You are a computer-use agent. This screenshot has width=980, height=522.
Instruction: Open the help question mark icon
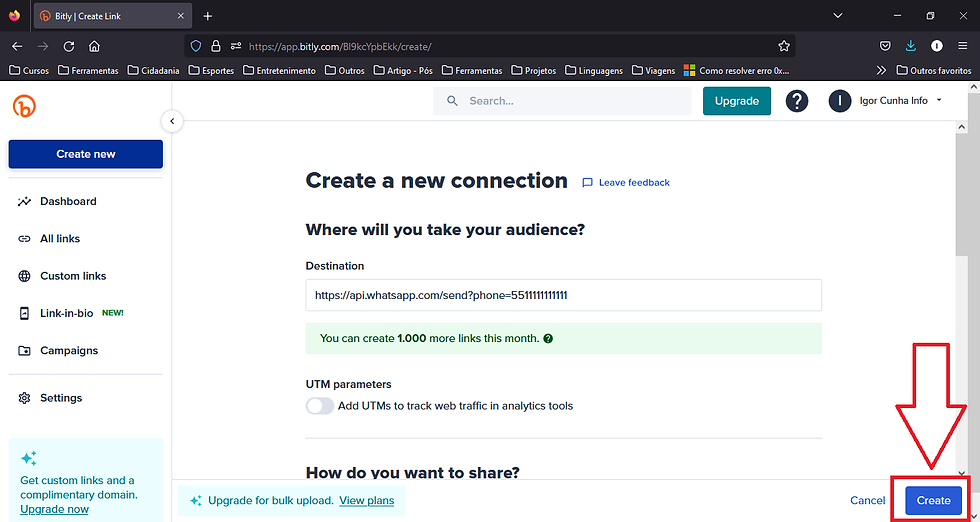tap(796, 101)
